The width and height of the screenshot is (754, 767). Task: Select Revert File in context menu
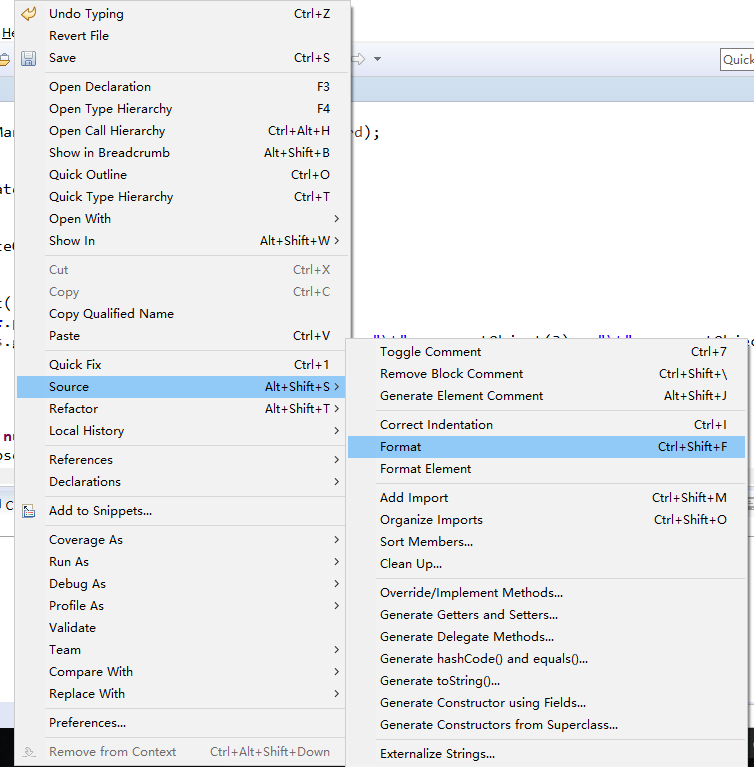[182, 36]
